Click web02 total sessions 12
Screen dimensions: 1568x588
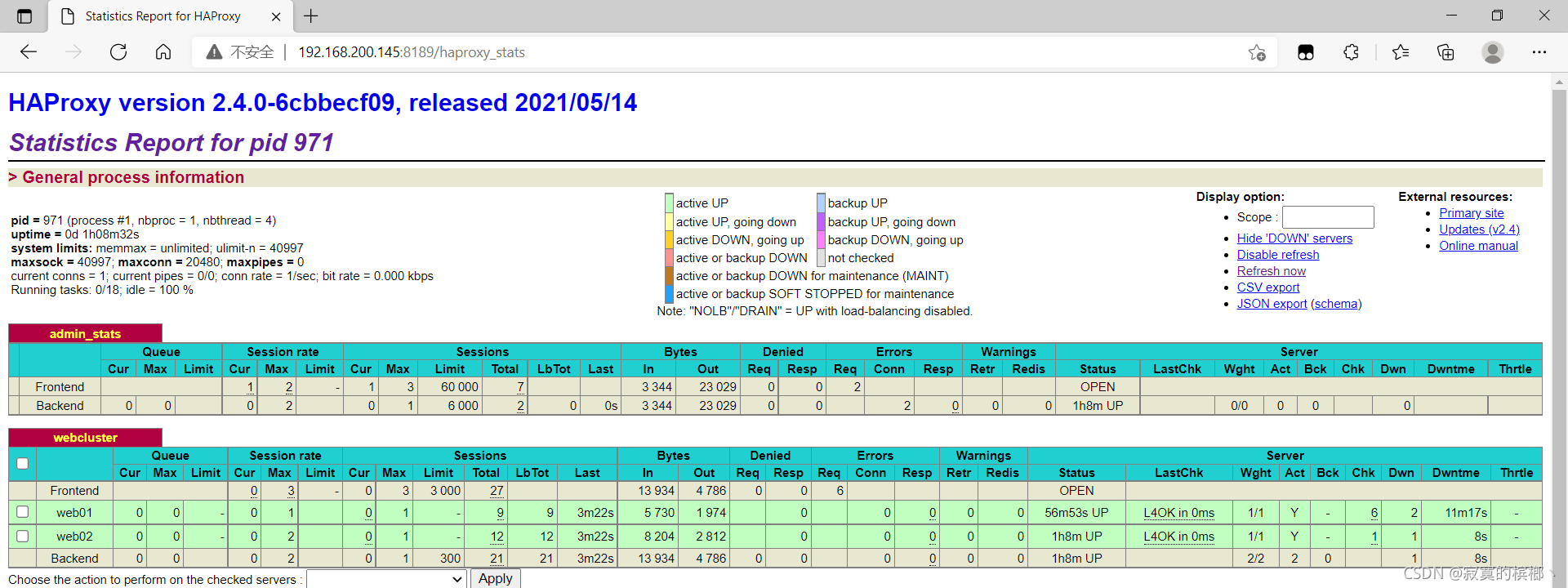[497, 537]
